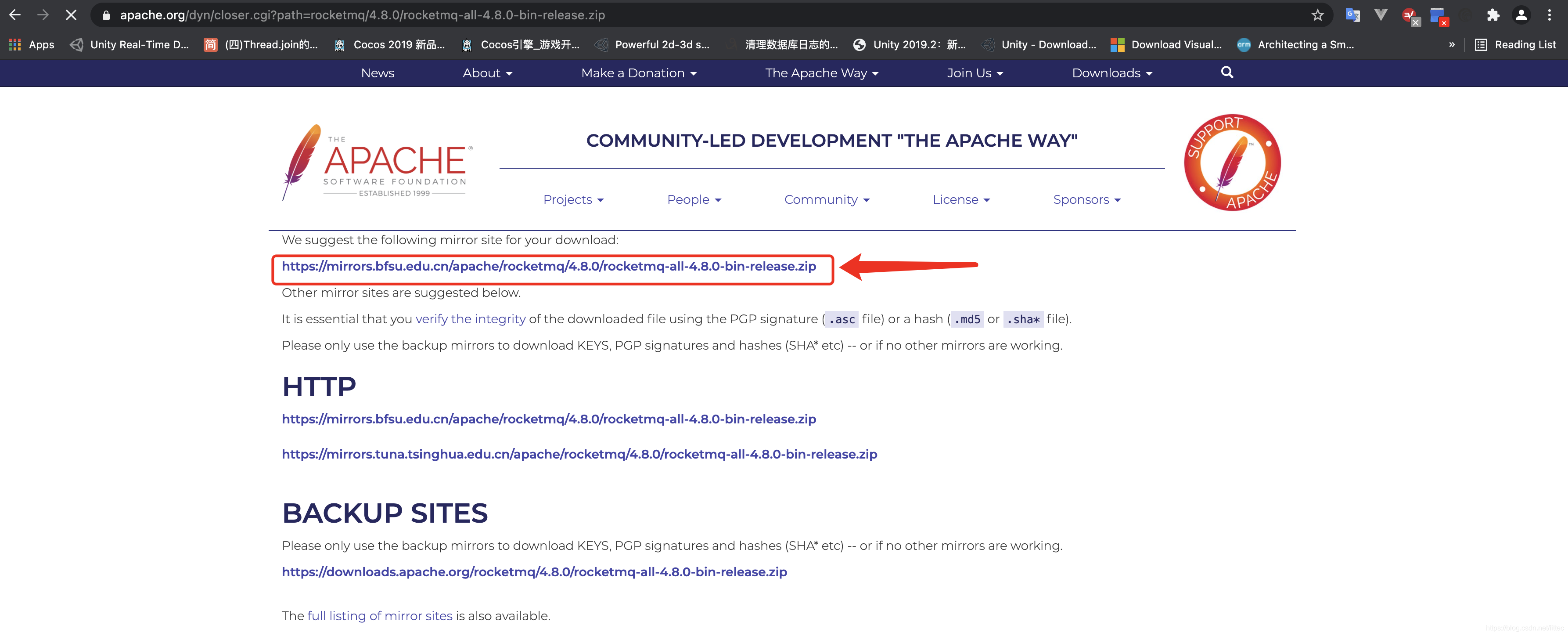Open the Reading List

1515,44
